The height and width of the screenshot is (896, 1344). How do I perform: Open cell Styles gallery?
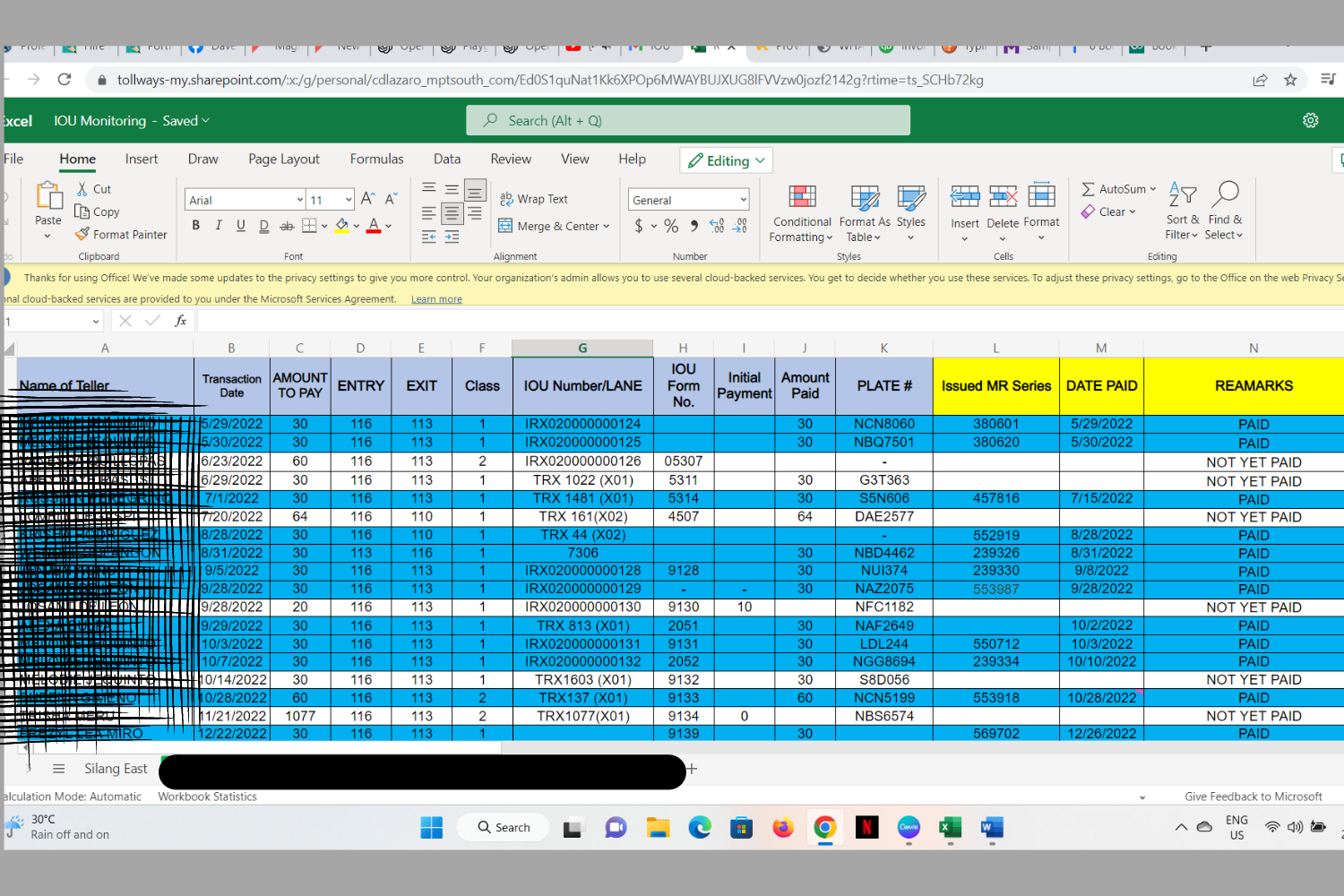tap(911, 213)
